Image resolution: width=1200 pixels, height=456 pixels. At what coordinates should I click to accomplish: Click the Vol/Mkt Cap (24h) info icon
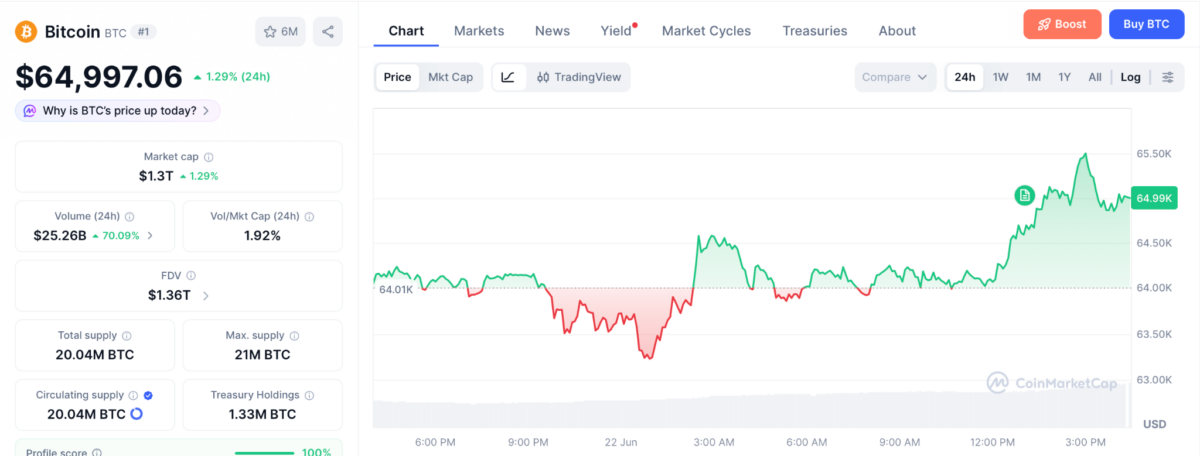tap(310, 216)
